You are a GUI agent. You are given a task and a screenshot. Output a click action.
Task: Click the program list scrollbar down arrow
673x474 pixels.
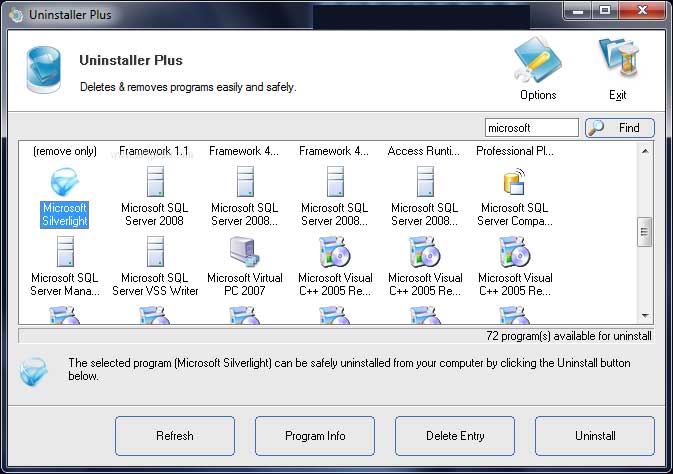pyautogui.click(x=645, y=316)
